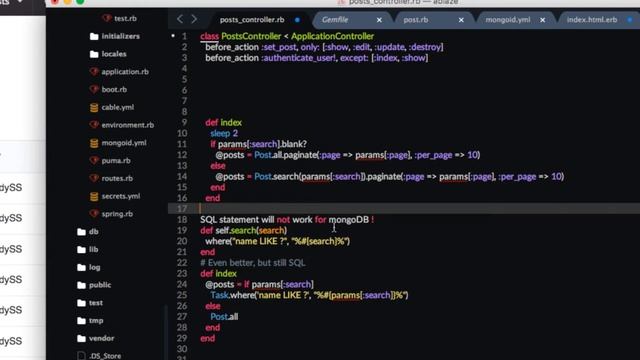Expand the tmp folder
Image resolution: width=640 pixels, height=360 pixels.
pos(96,320)
